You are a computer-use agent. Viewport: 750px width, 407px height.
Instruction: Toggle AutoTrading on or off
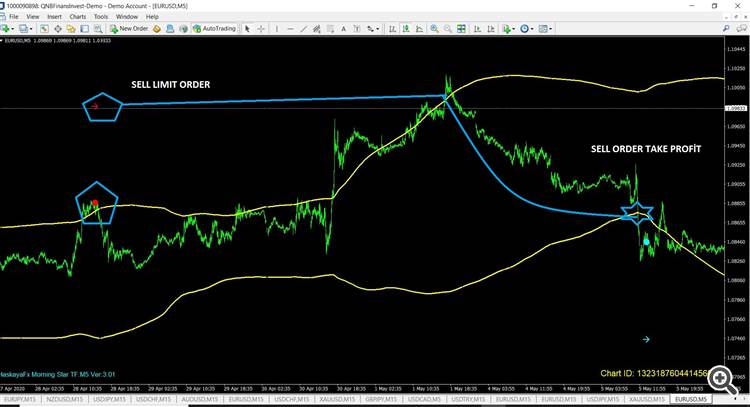(214, 29)
